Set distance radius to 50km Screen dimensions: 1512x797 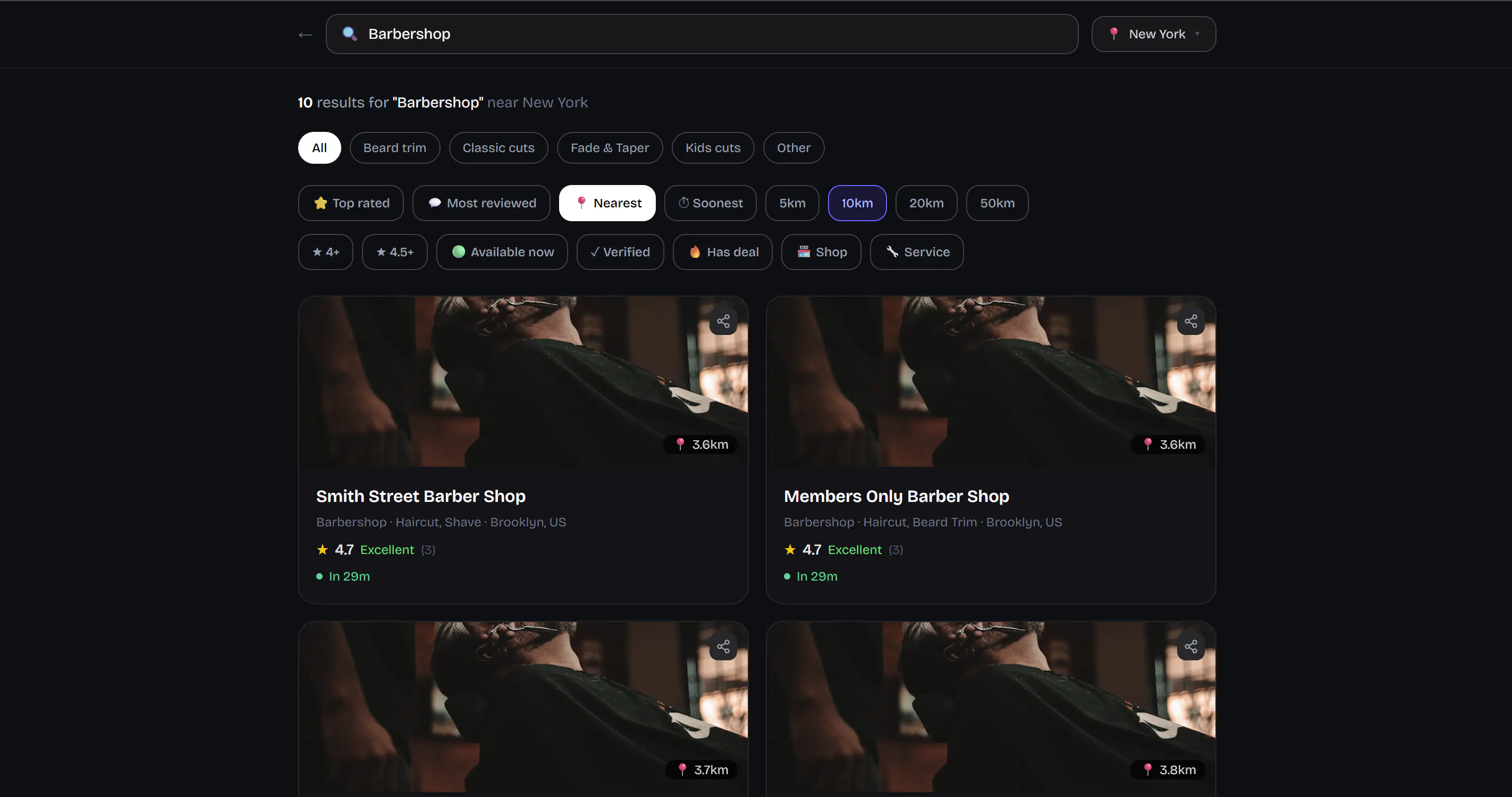click(x=997, y=203)
